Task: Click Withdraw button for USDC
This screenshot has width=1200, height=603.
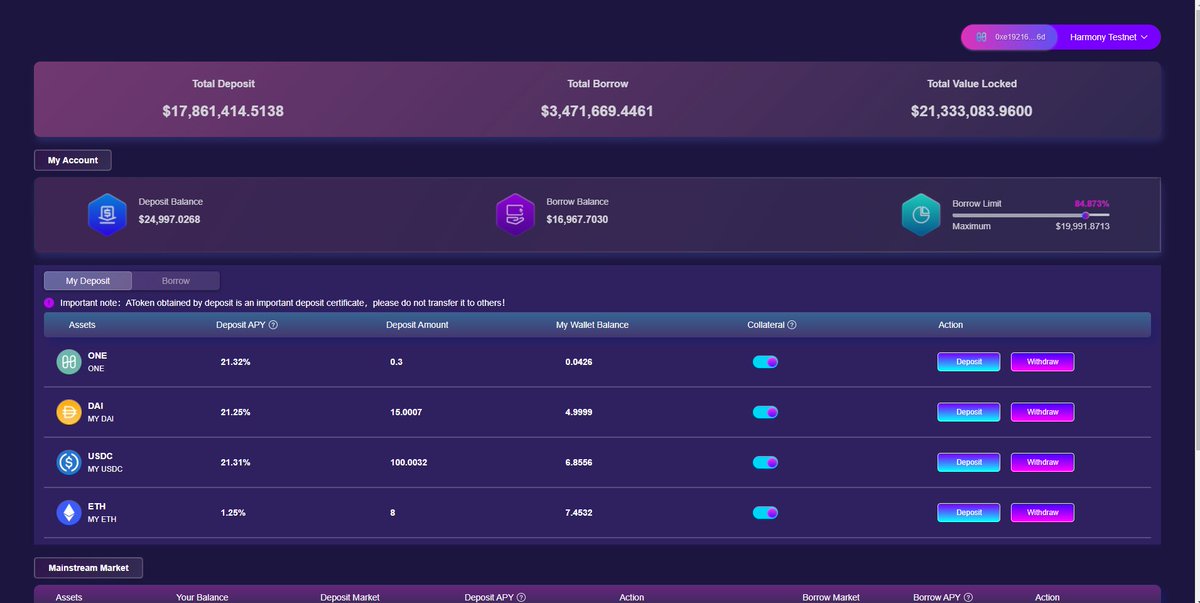Action: point(1043,462)
